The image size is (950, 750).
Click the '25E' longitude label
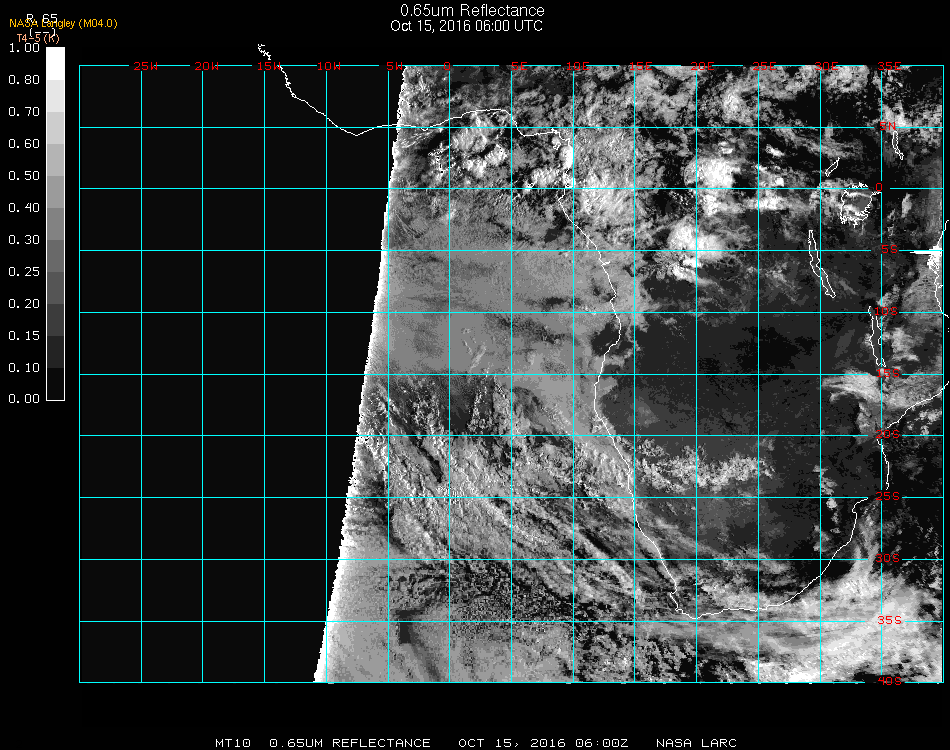click(765, 66)
